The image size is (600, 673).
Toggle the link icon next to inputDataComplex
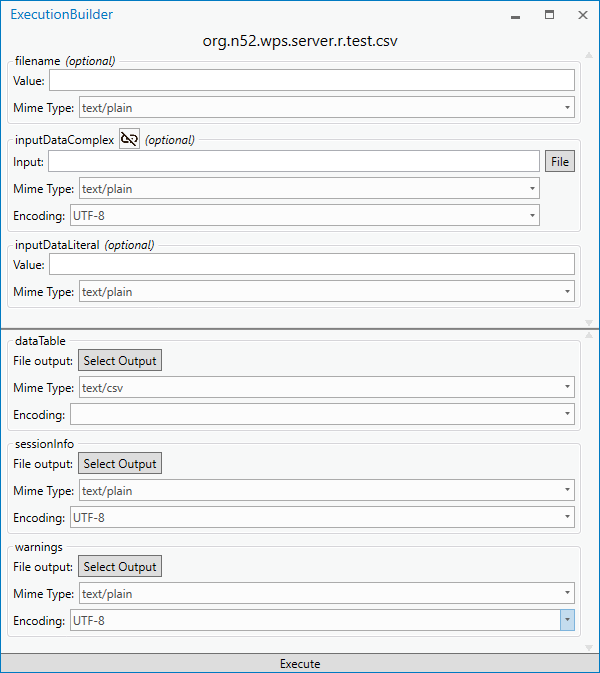click(x=129, y=139)
